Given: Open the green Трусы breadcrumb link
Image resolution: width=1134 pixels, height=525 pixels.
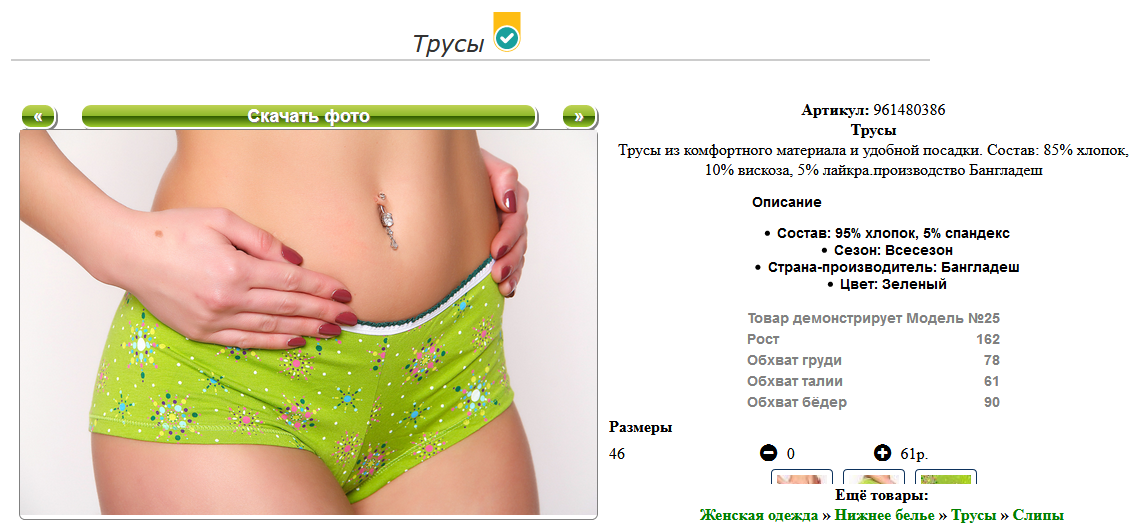Looking at the screenshot, I should point(974,516).
